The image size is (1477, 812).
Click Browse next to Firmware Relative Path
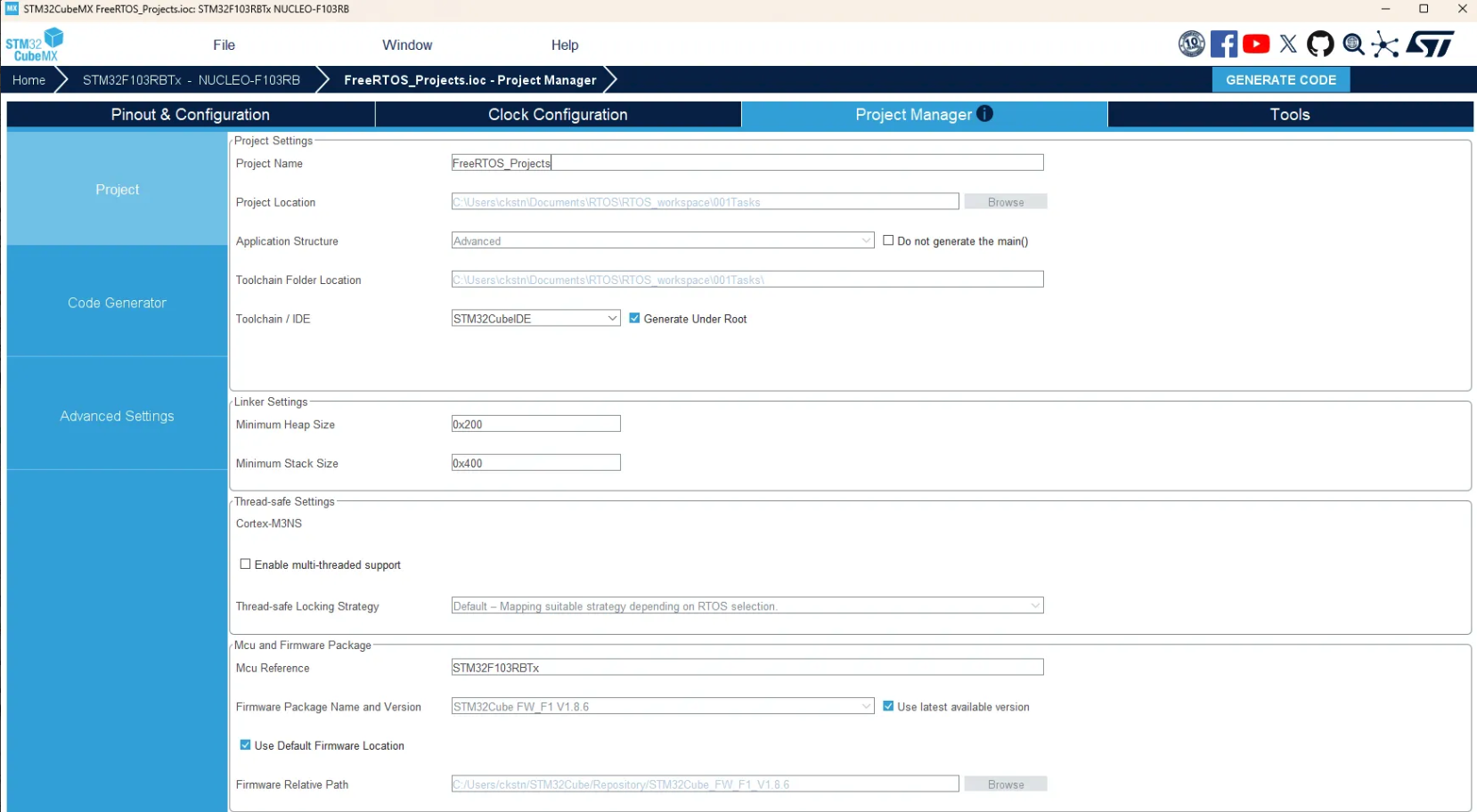pyautogui.click(x=1006, y=784)
